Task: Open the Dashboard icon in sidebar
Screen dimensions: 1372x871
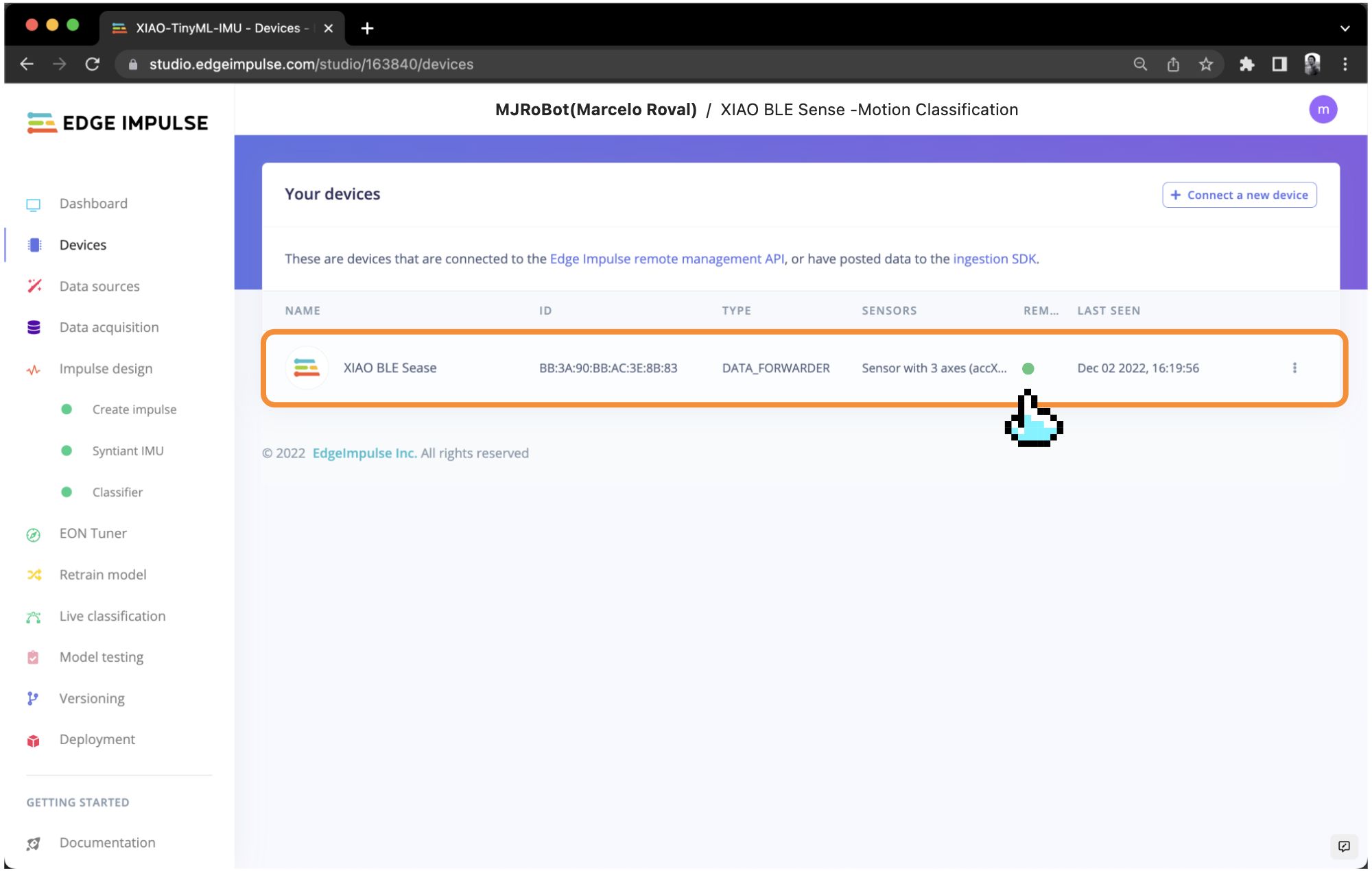Action: click(x=34, y=204)
